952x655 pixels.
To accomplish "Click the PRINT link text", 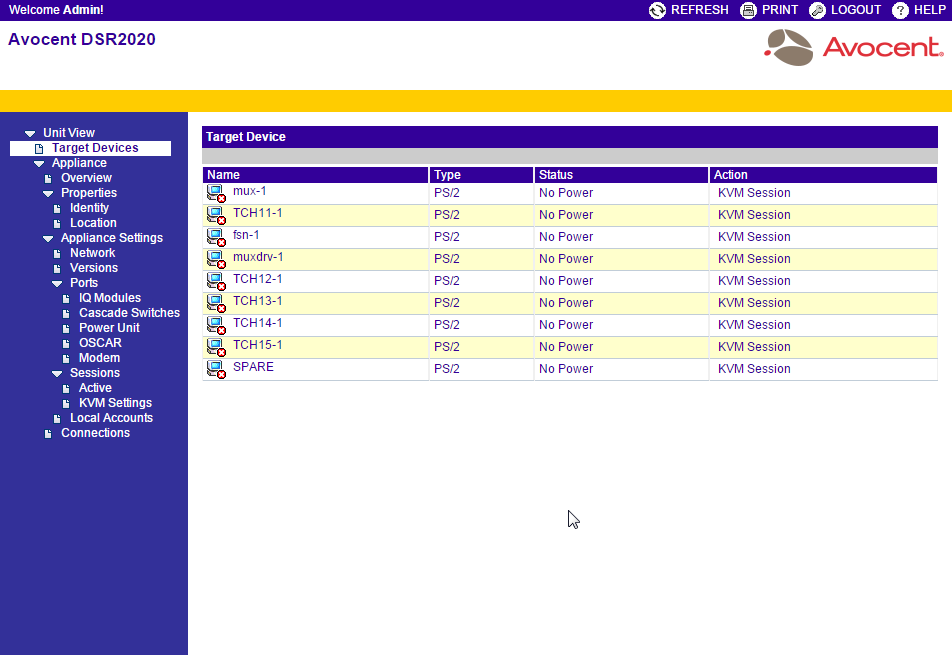I will coord(780,10).
